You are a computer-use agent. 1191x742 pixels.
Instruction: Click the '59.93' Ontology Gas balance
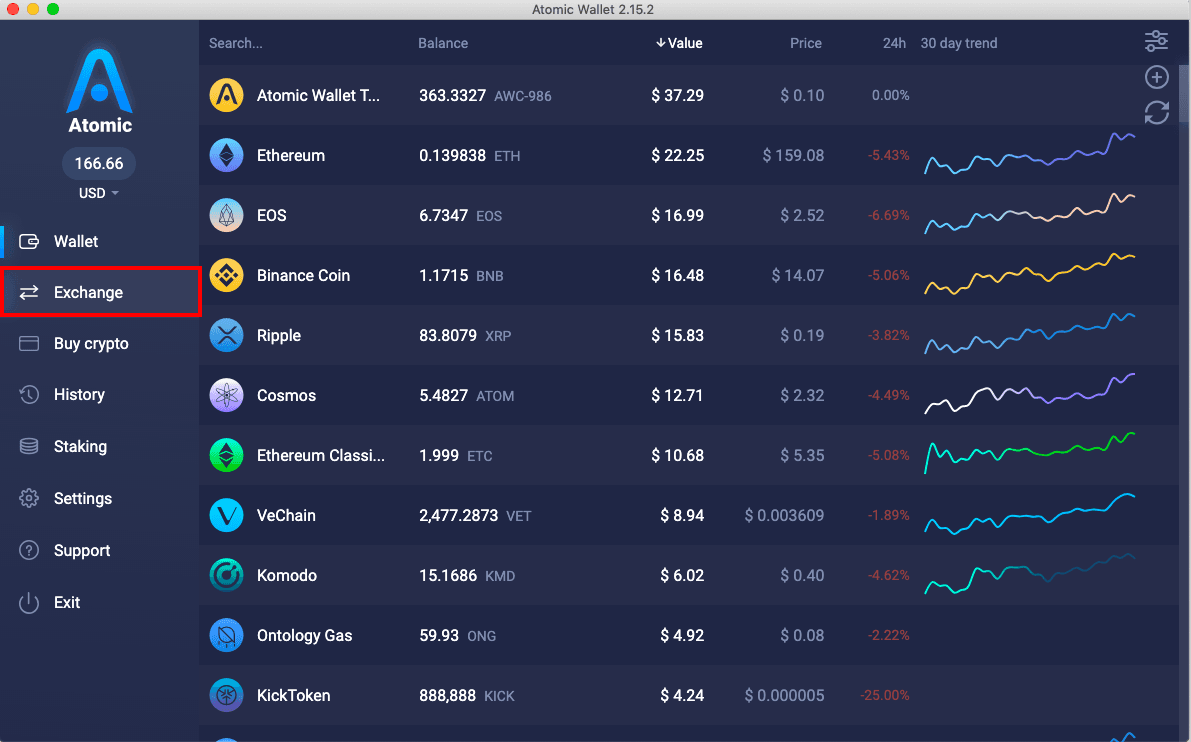[x=439, y=636]
